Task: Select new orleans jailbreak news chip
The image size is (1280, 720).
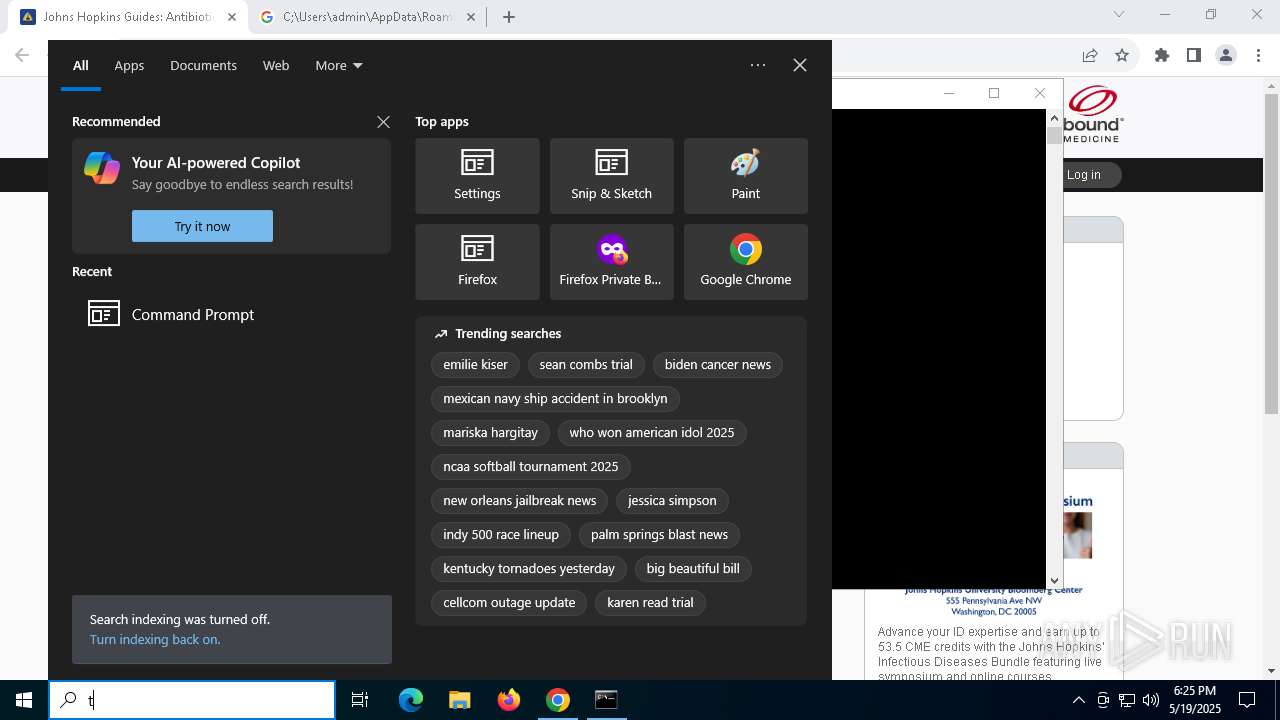Action: tap(519, 501)
